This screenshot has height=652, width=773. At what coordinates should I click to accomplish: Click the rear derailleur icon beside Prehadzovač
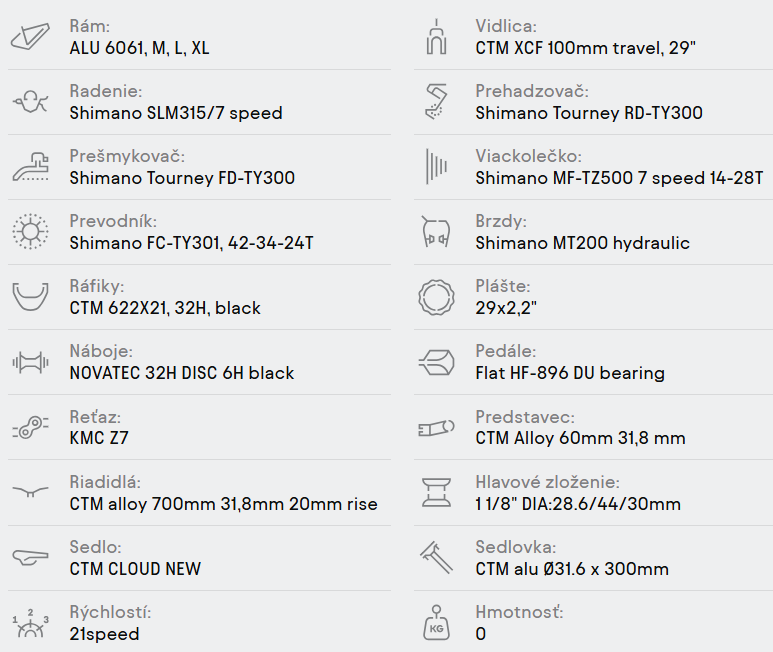(x=435, y=101)
